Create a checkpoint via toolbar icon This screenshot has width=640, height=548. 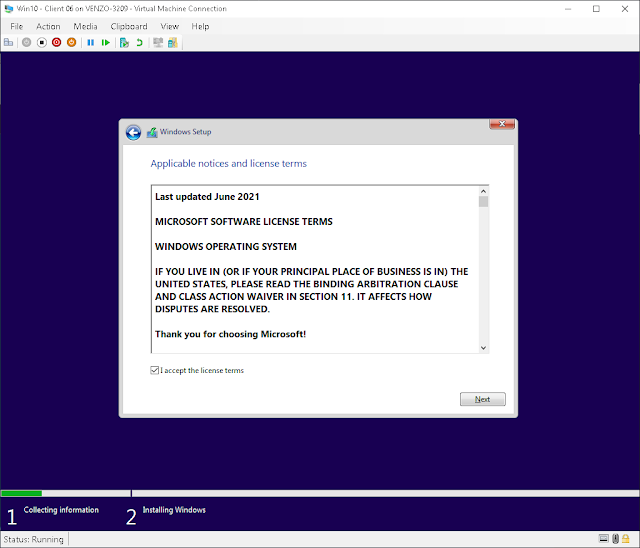click(x=124, y=42)
